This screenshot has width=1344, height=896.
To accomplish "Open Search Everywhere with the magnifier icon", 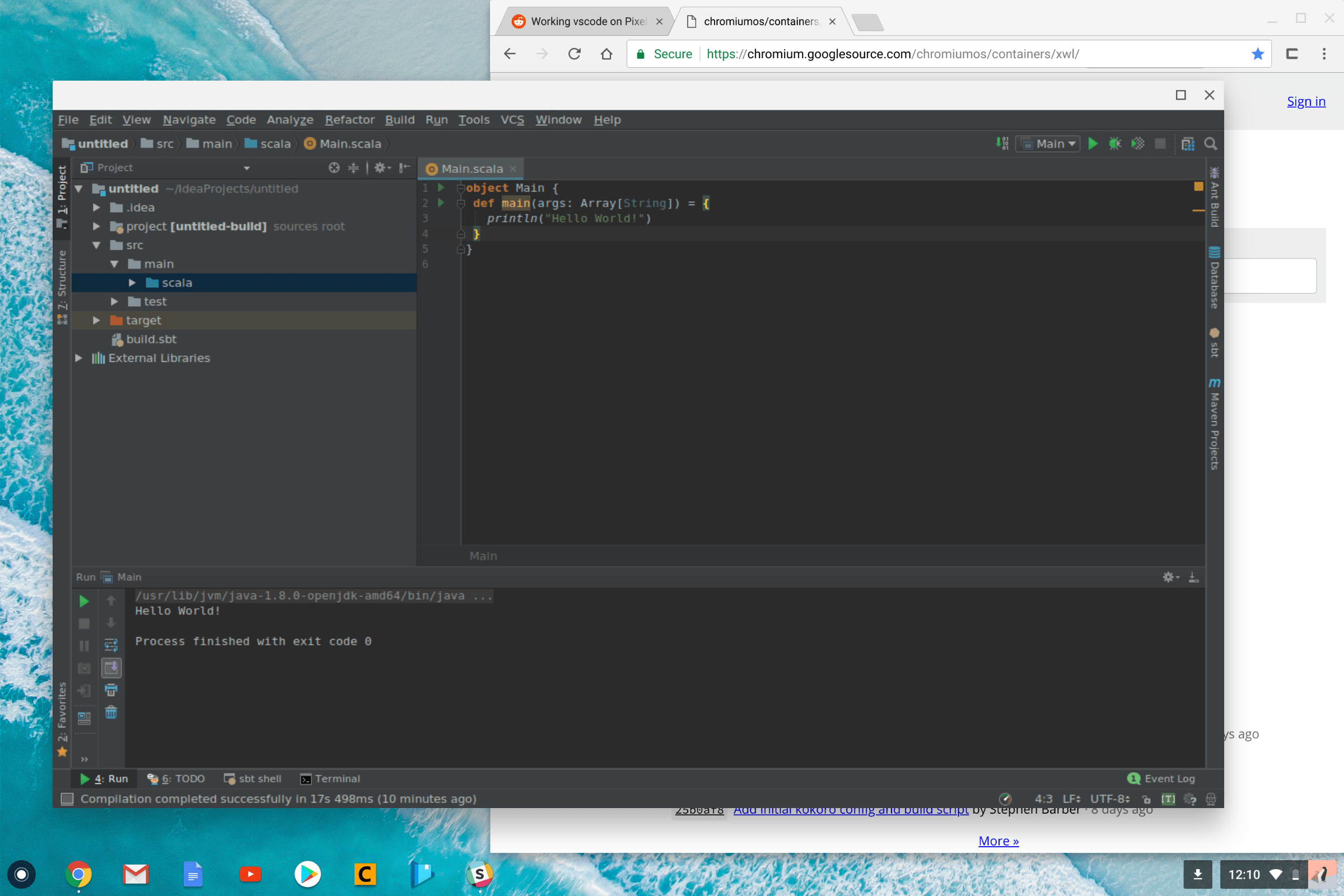I will pyautogui.click(x=1211, y=143).
